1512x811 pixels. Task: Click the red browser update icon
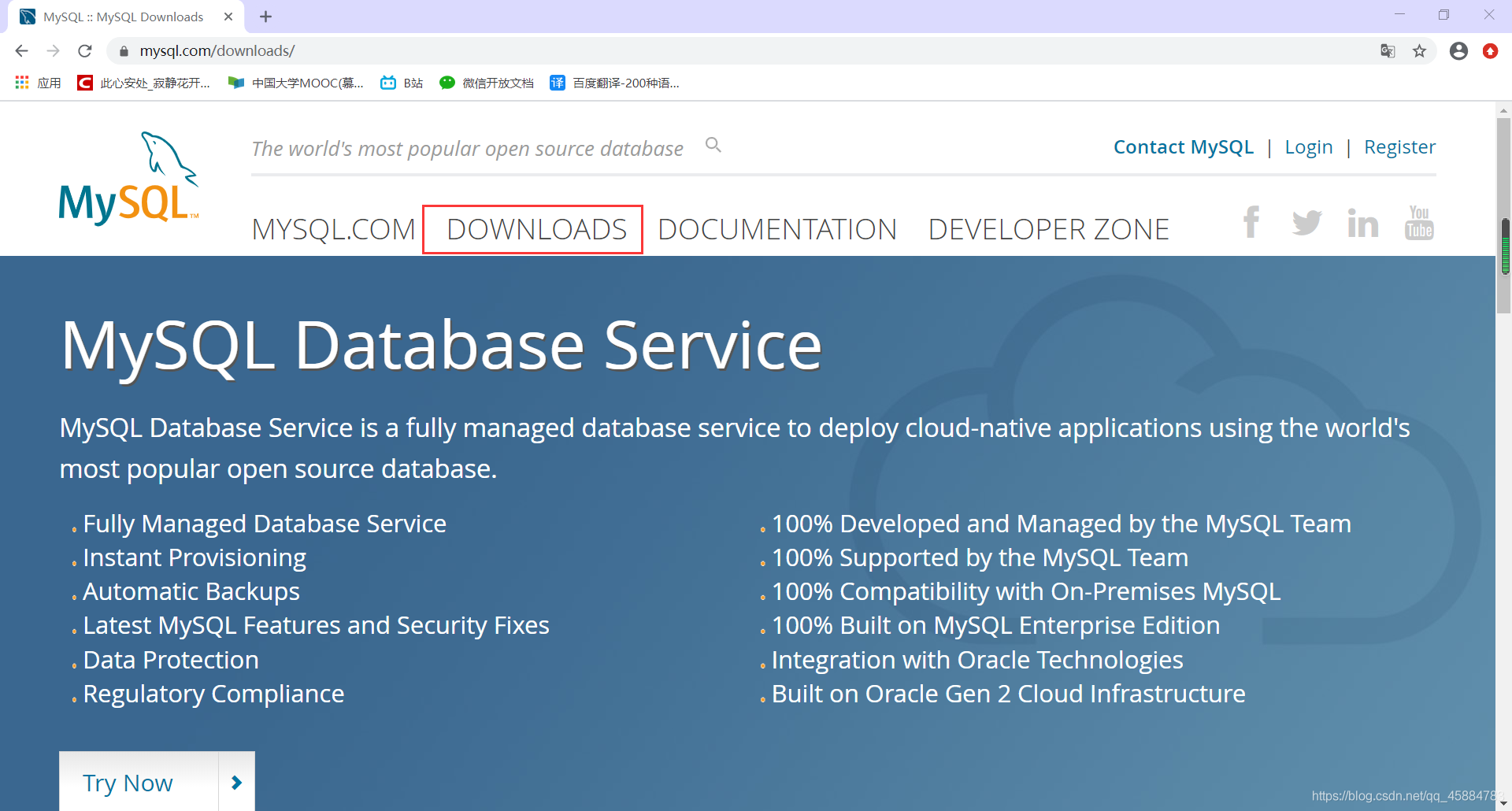click(x=1490, y=51)
